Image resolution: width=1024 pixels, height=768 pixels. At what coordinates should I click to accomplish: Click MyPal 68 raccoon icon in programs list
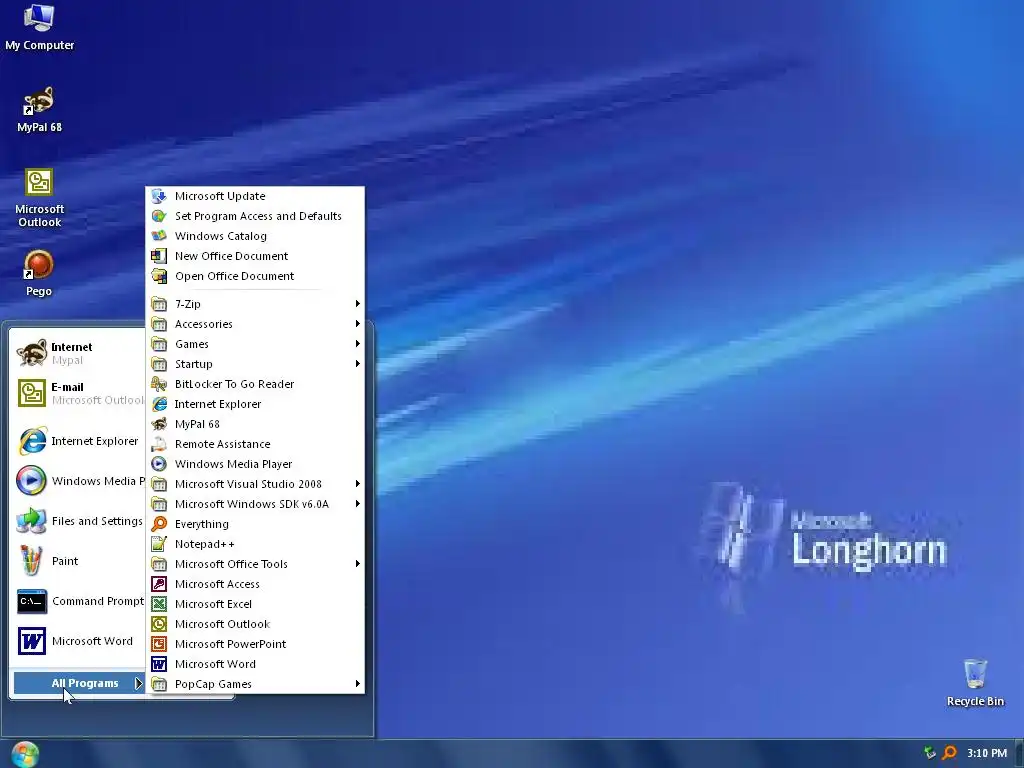point(159,424)
